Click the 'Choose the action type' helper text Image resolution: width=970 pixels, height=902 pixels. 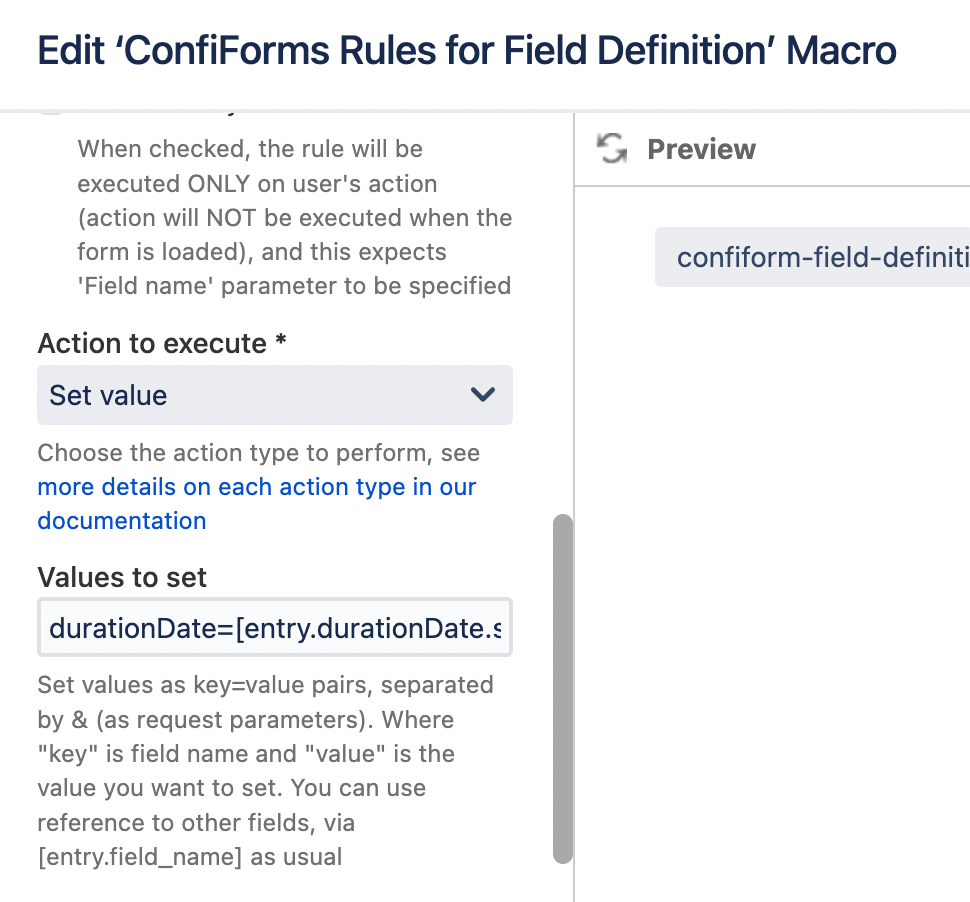pyautogui.click(x=258, y=453)
